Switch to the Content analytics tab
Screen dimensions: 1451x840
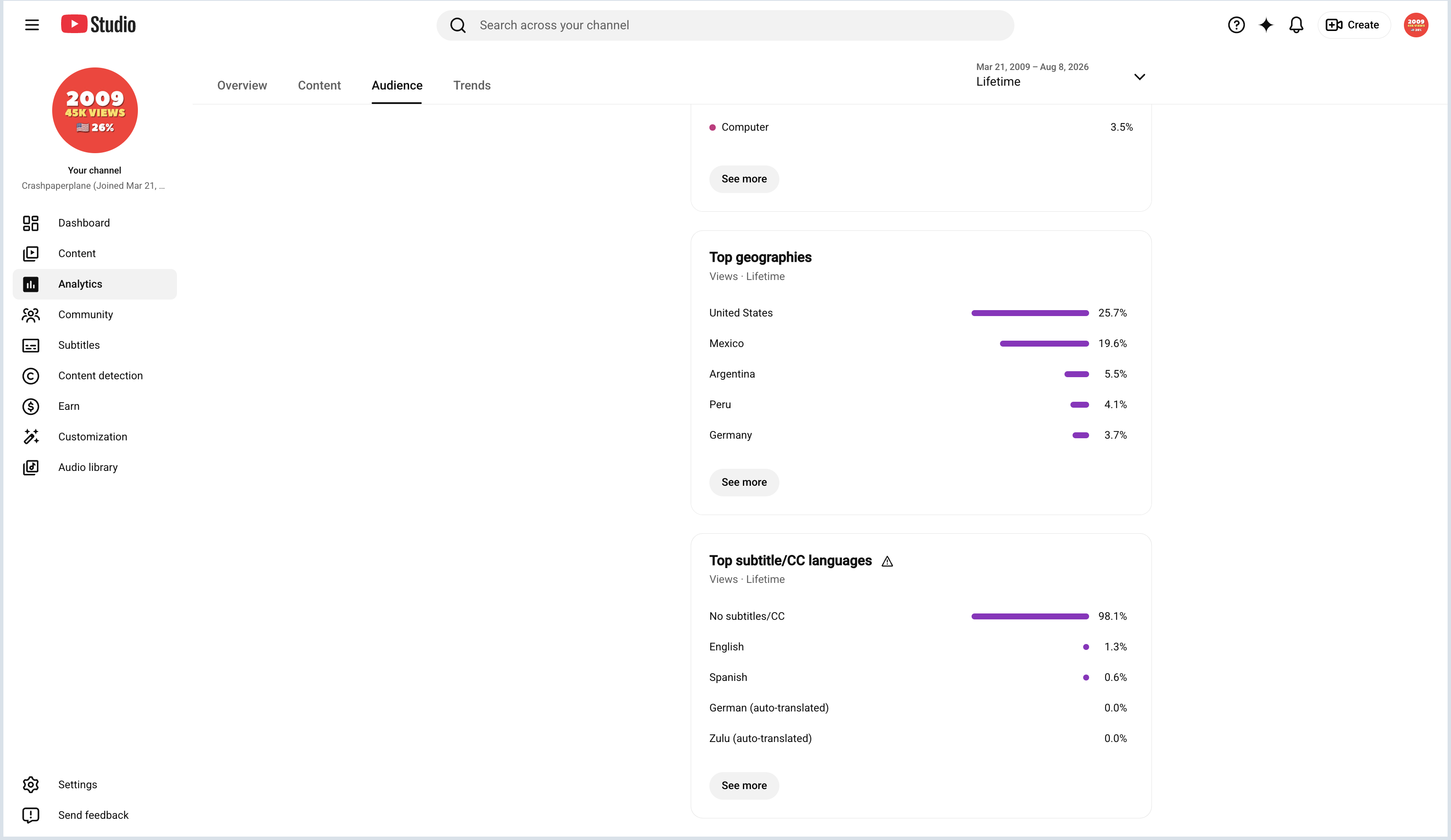pos(319,85)
